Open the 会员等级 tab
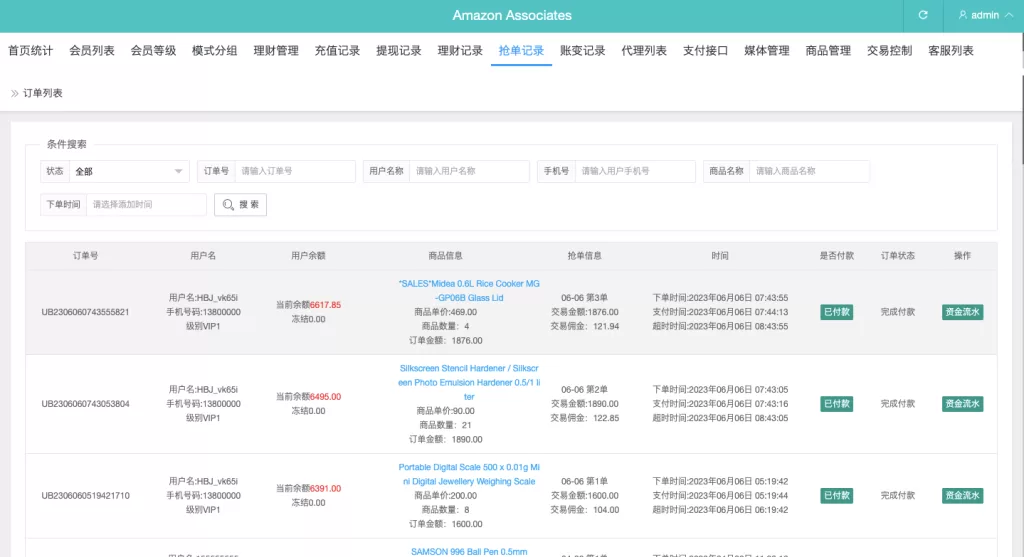The image size is (1024, 557). pyautogui.click(x=153, y=50)
